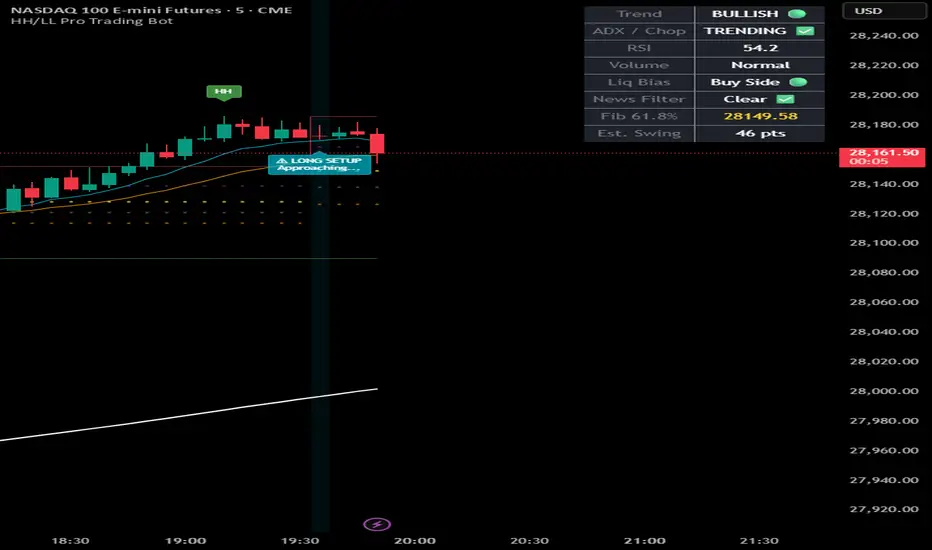Click the latest red candle body
932x550 pixels.
(x=377, y=143)
